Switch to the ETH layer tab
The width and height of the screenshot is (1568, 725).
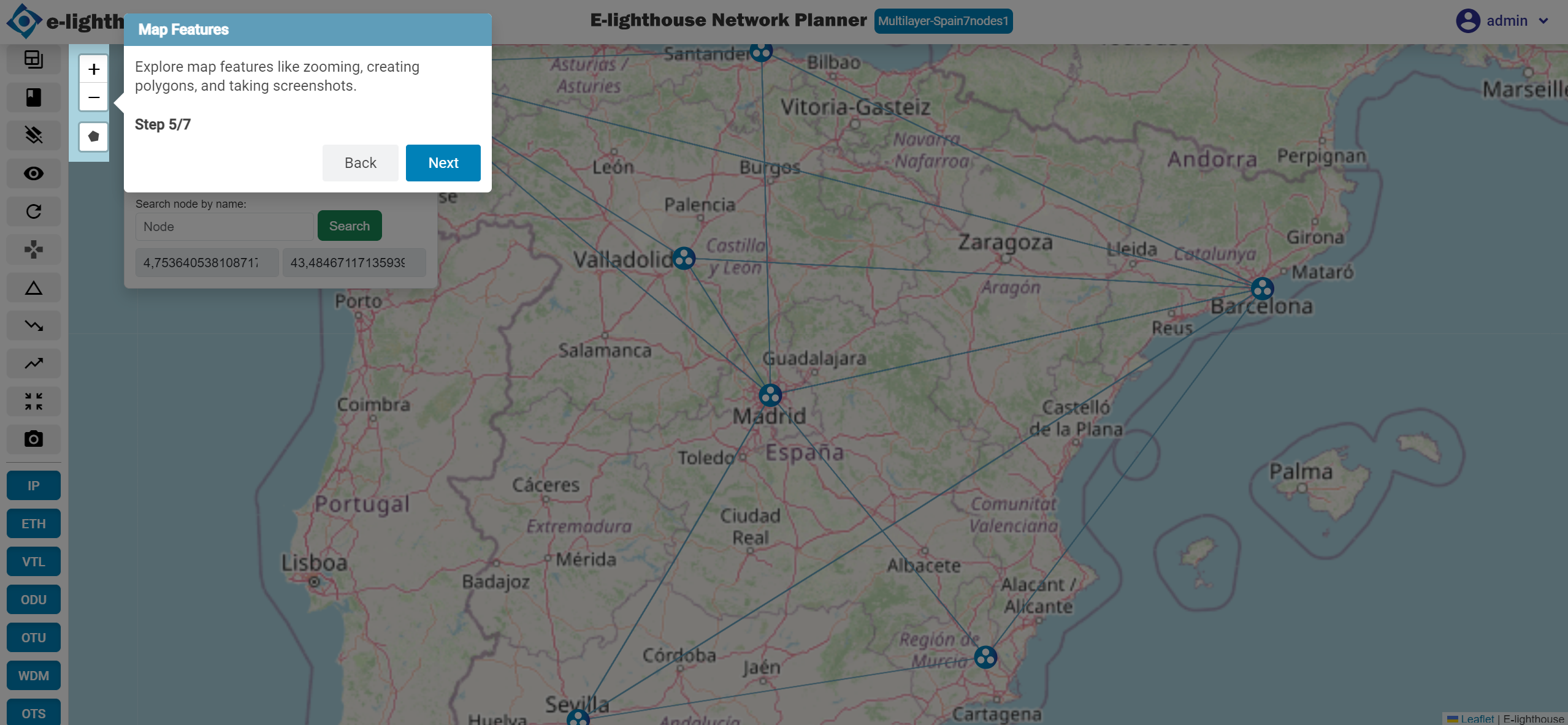(34, 523)
